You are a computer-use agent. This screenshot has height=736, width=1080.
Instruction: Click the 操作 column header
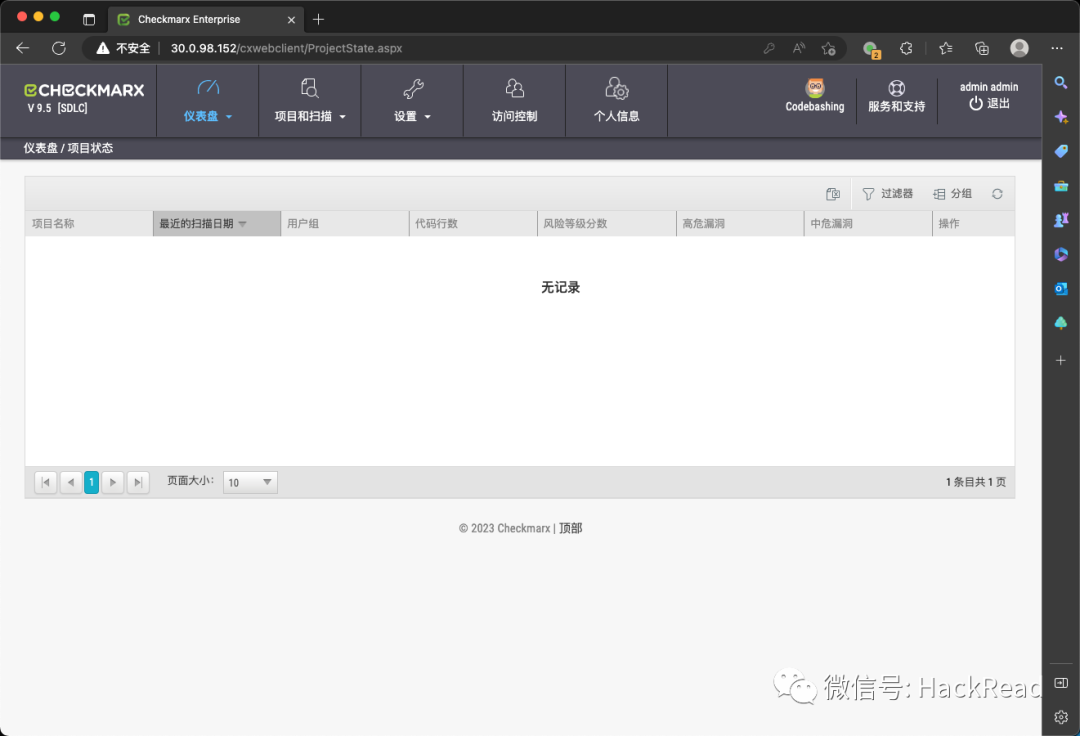click(x=973, y=224)
